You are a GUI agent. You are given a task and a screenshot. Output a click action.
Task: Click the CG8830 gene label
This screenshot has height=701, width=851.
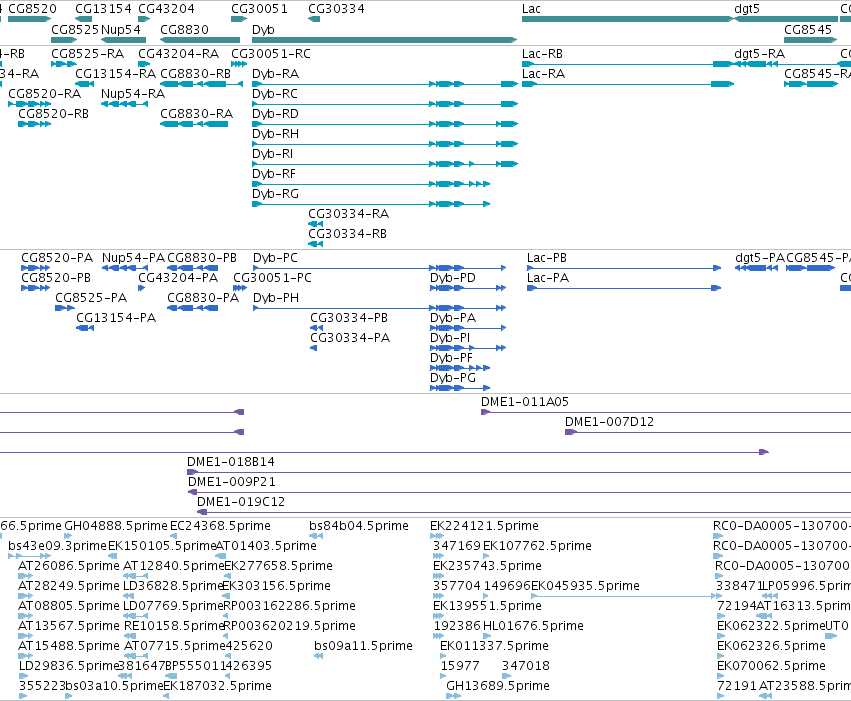point(184,29)
